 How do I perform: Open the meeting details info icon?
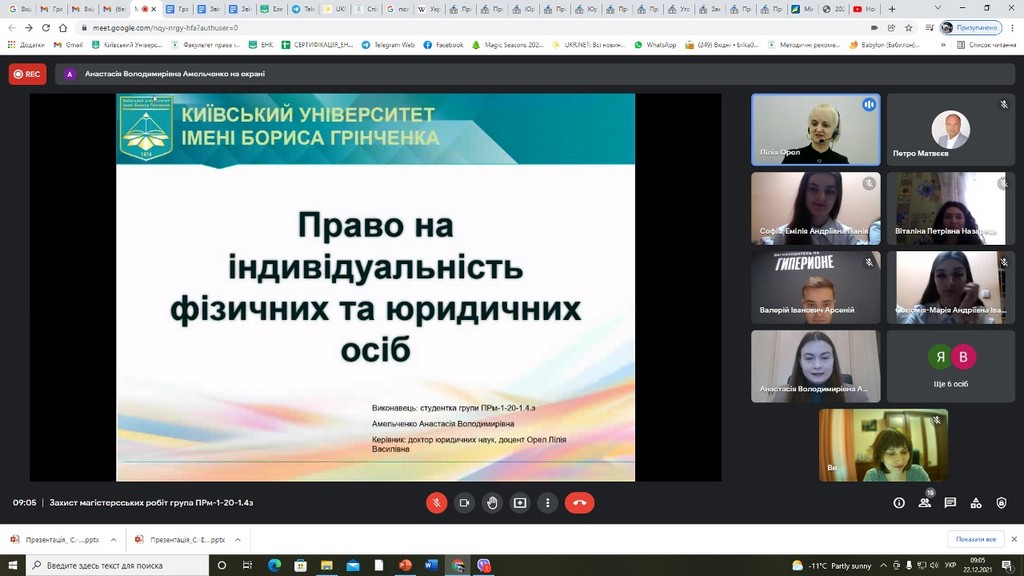[899, 503]
